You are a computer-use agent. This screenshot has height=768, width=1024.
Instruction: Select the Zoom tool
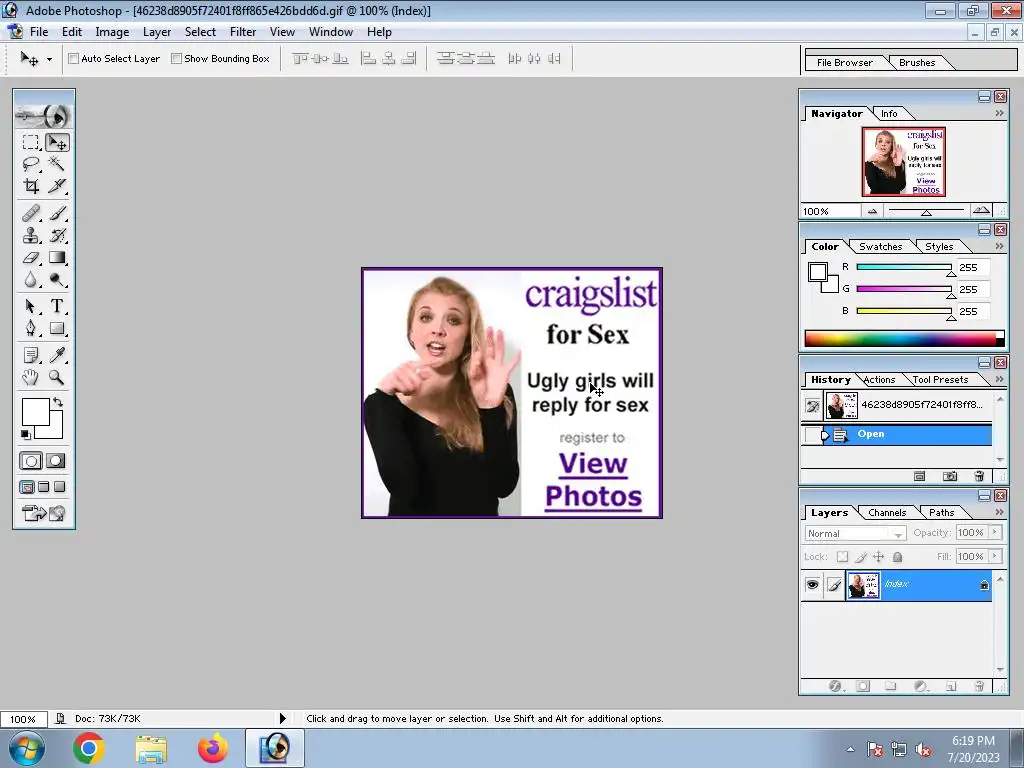click(57, 377)
